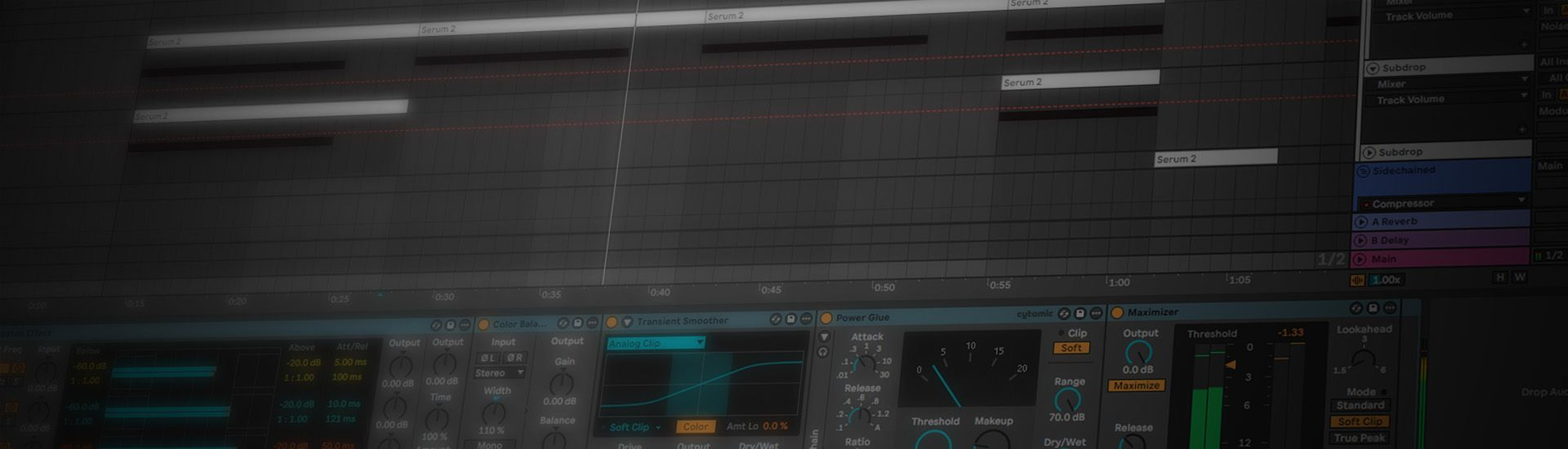Select True Peak mode in Maximizer
1568x449 pixels.
click(x=1360, y=438)
